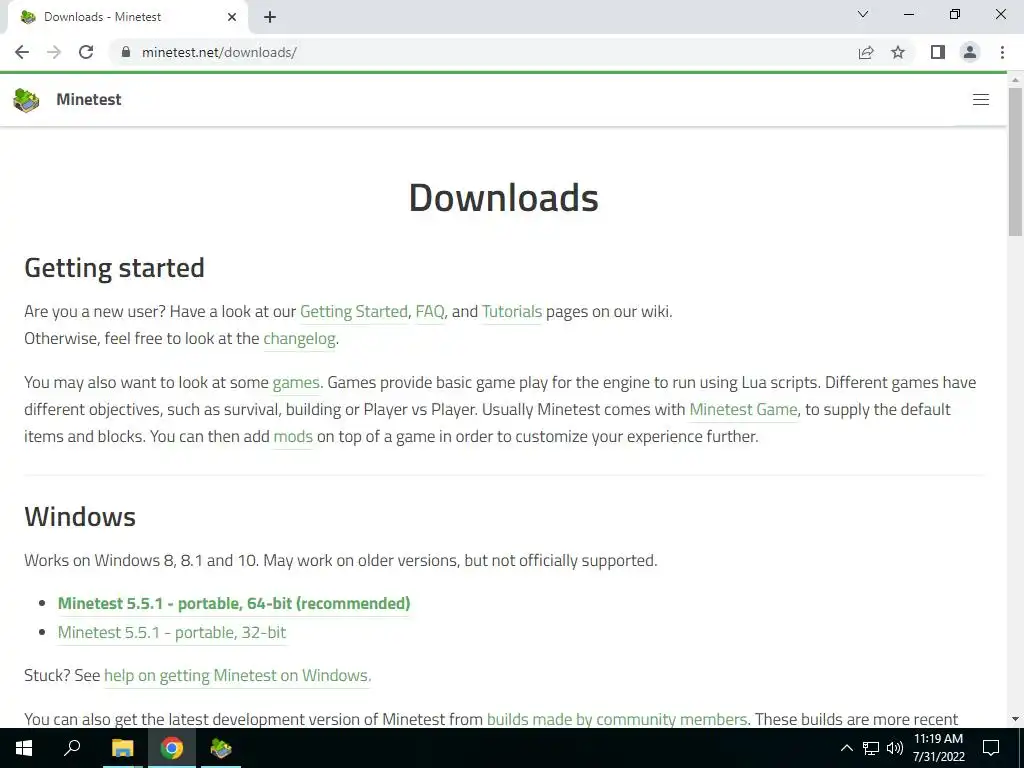The image size is (1024, 768).
Task: Open the Minetest Game link
Action: (x=744, y=409)
